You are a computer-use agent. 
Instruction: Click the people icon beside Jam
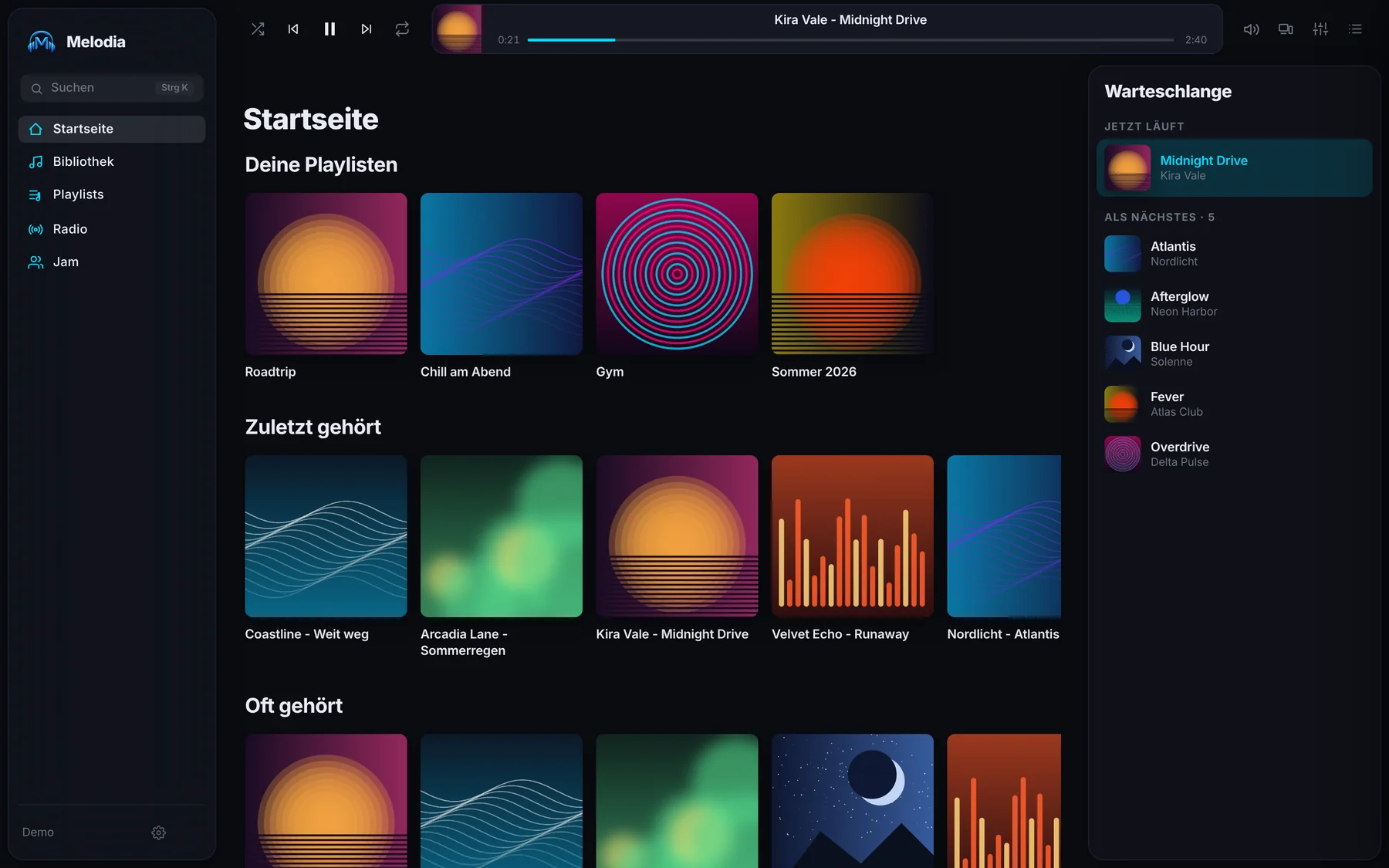(x=35, y=262)
